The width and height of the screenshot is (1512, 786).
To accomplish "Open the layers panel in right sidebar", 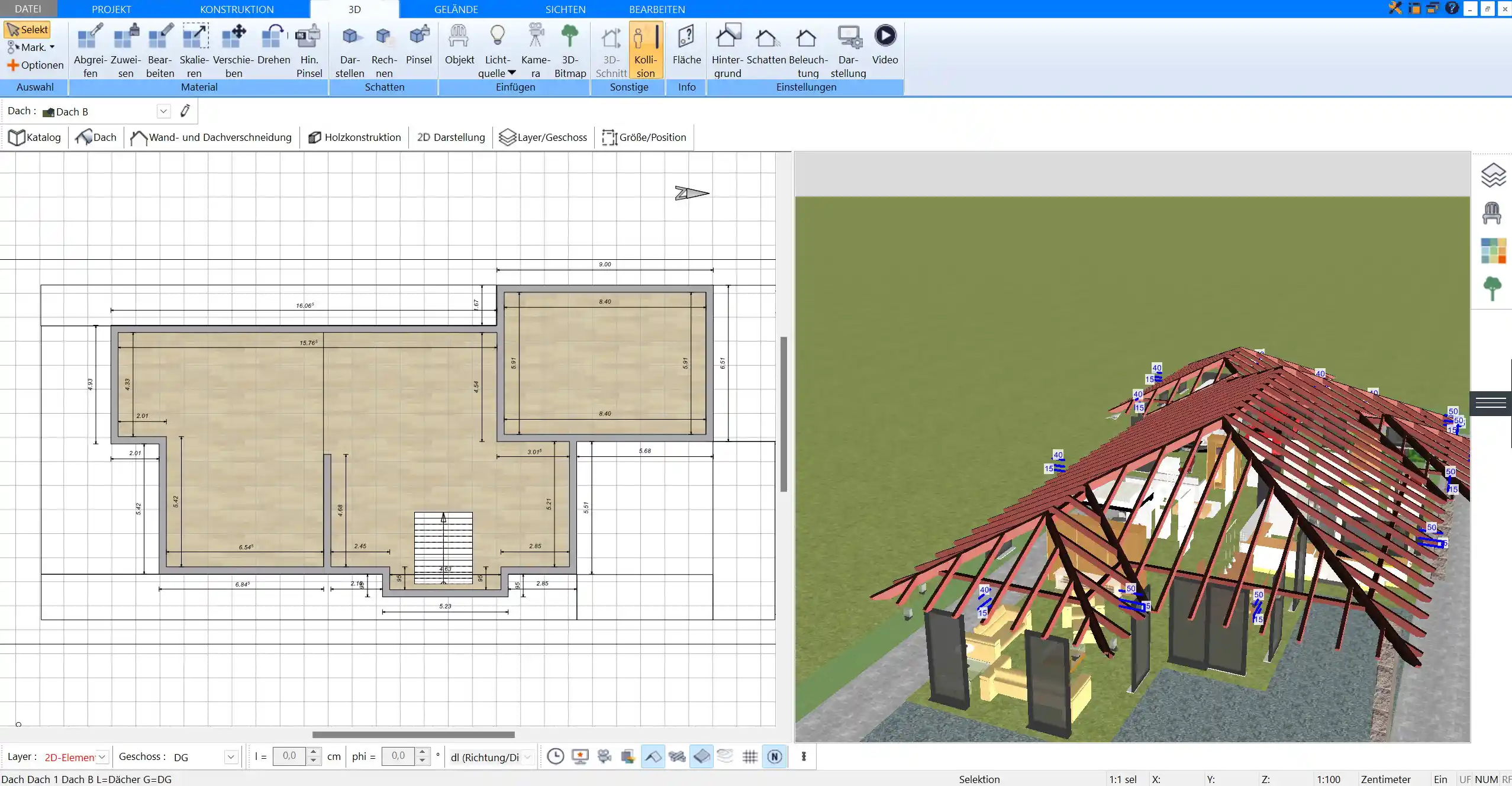I will (x=1492, y=175).
